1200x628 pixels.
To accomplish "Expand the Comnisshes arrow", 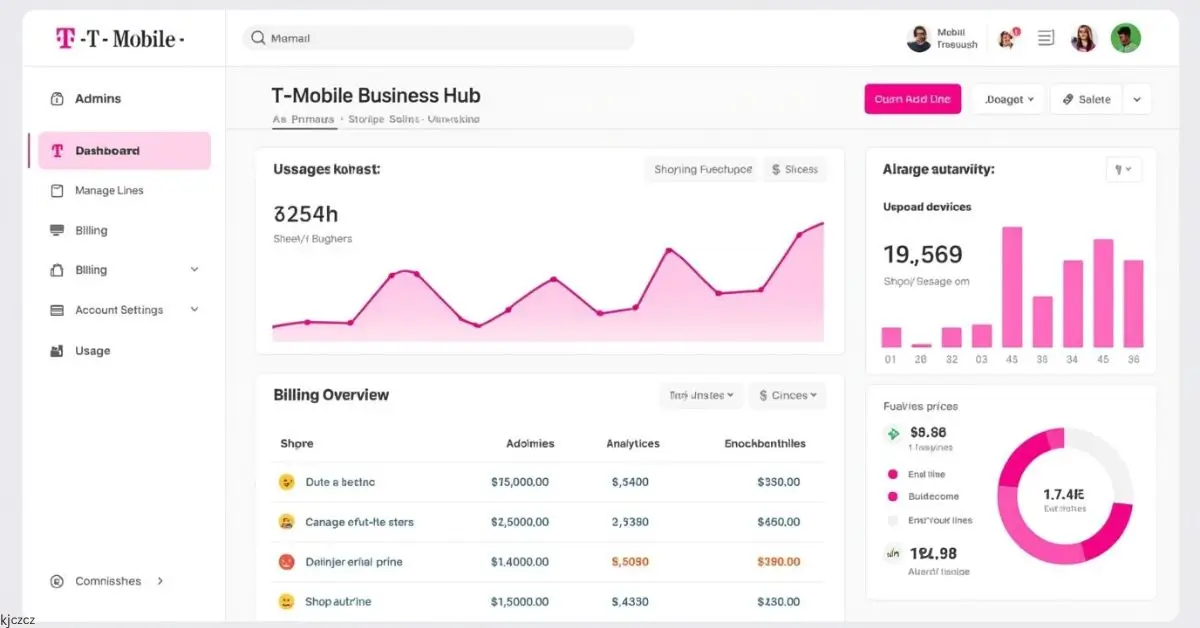I will [160, 581].
